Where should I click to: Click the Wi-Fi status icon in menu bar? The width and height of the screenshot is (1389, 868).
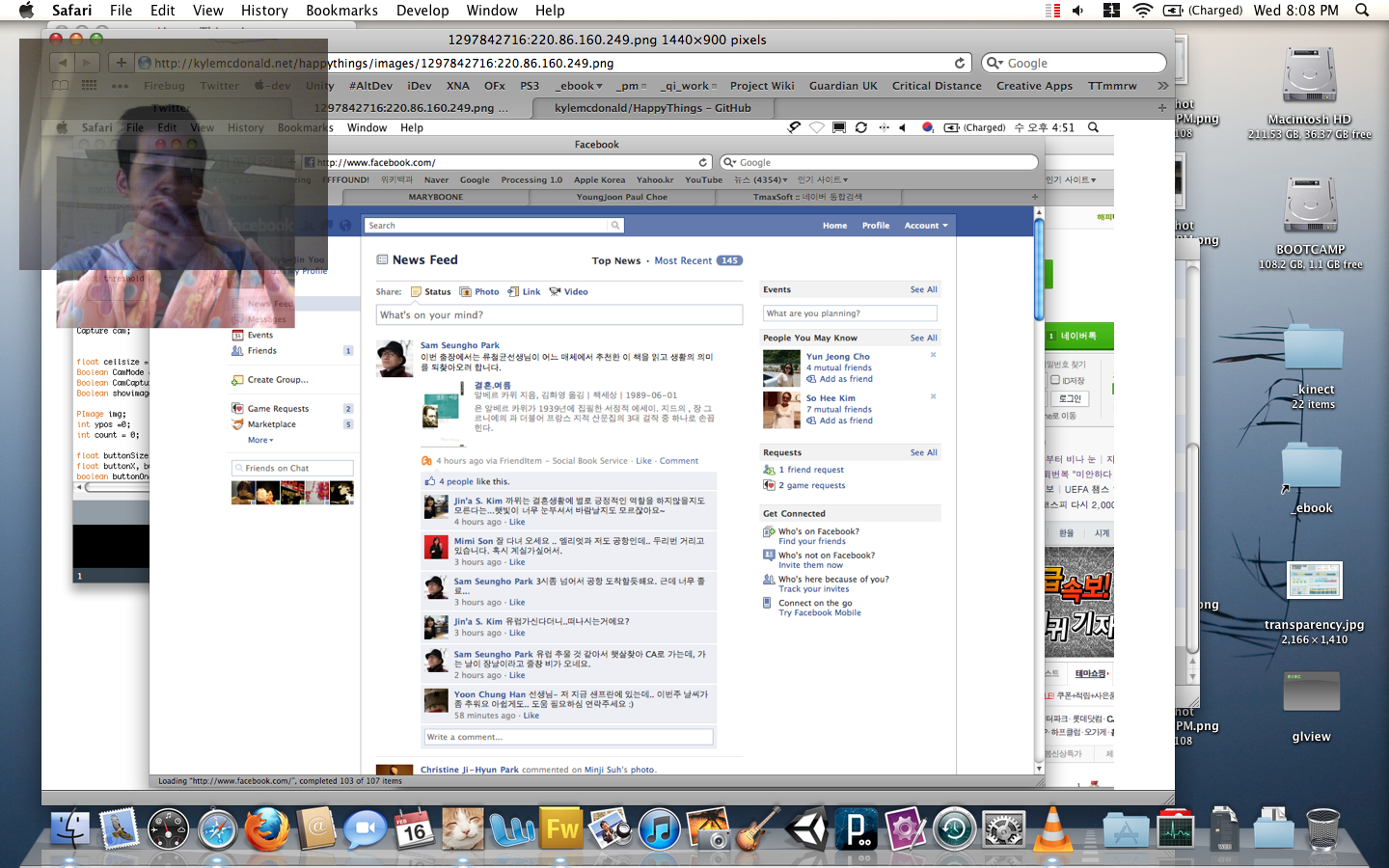(x=1142, y=11)
